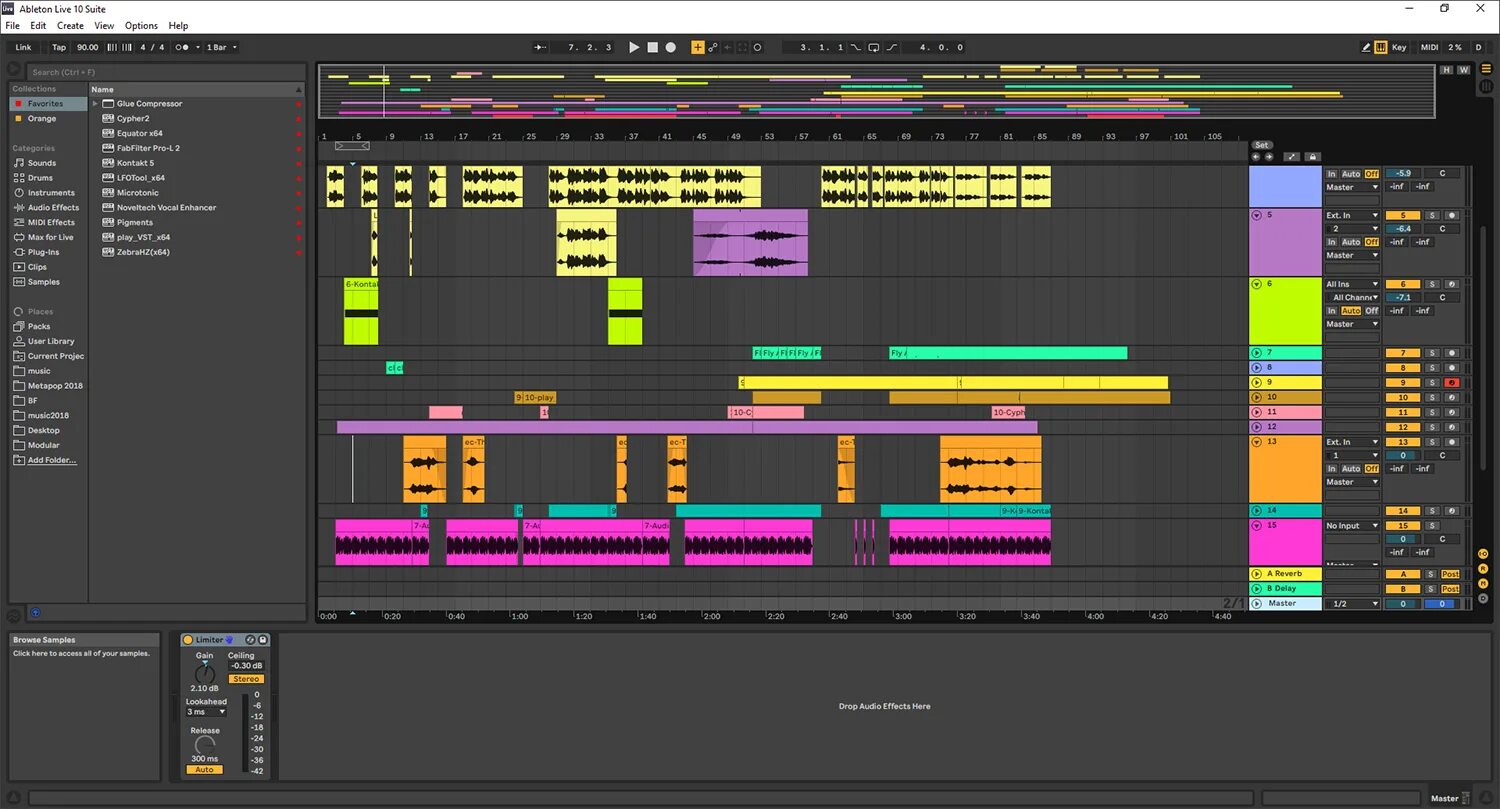Arm track 9 for recording
1500x809 pixels.
click(1451, 383)
